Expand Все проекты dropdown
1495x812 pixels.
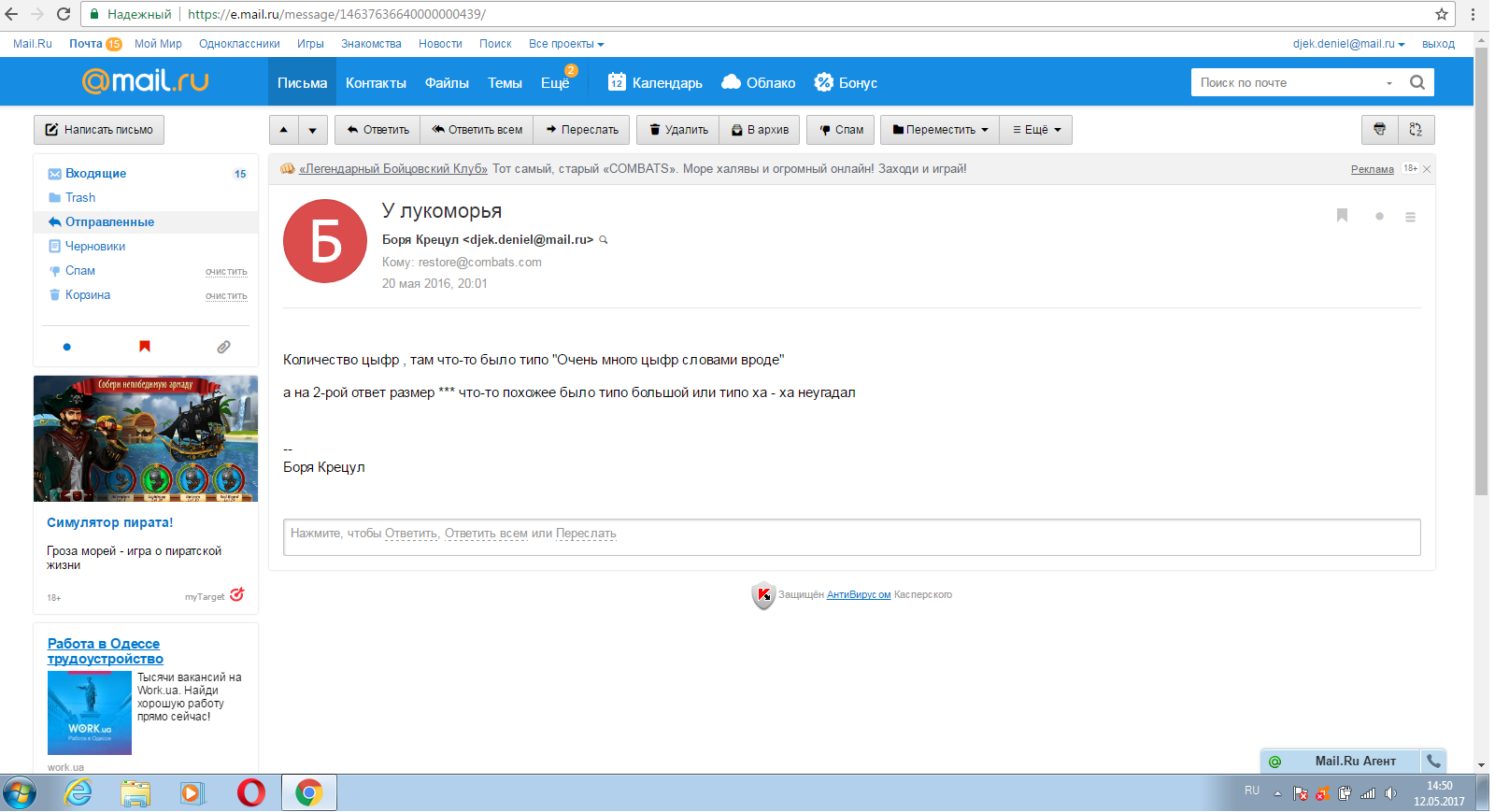566,44
